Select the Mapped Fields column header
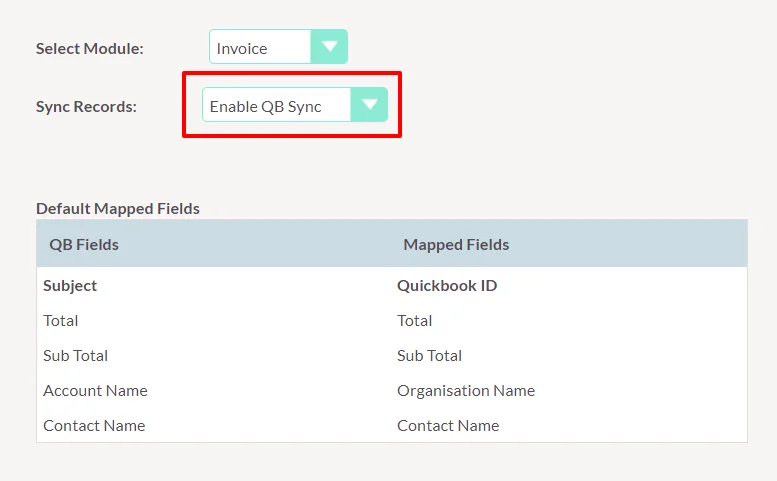This screenshot has width=777, height=481. tap(456, 244)
